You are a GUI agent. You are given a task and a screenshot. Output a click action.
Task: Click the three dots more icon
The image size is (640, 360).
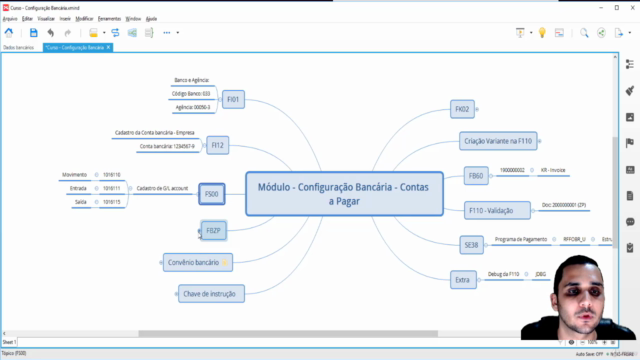[167, 33]
